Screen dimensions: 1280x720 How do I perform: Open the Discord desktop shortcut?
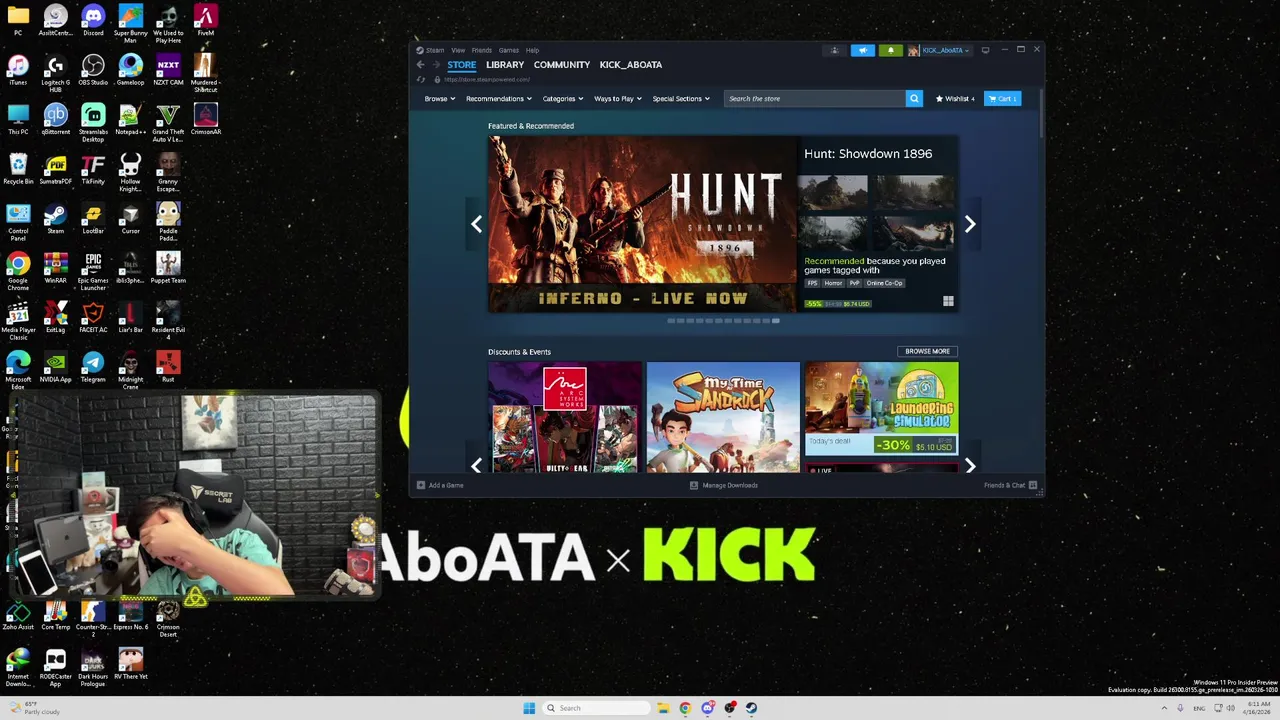coord(93,20)
